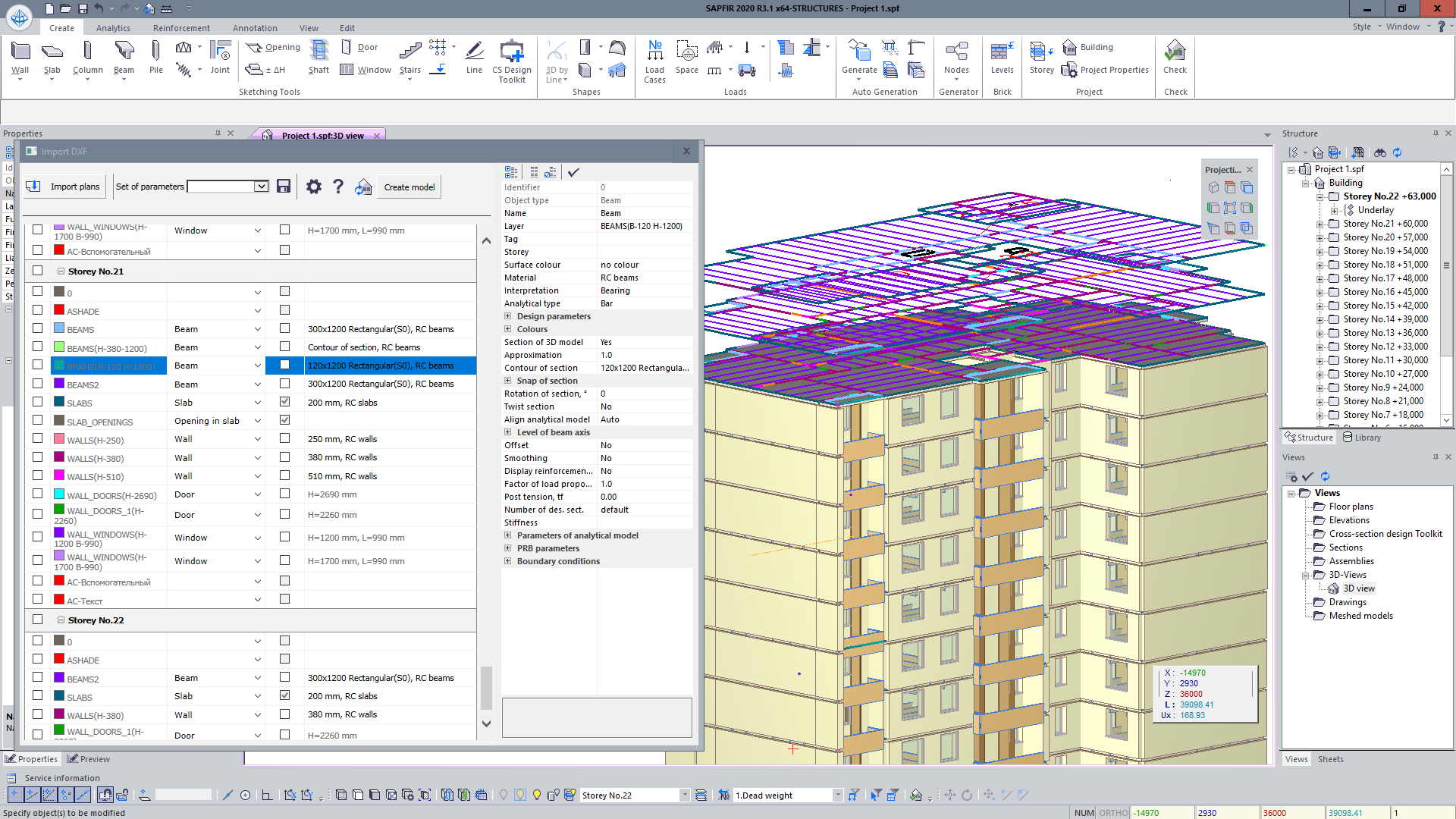Image resolution: width=1456 pixels, height=819 pixels.
Task: Click the red ASHADE layer colour swatch
Action: (x=59, y=310)
